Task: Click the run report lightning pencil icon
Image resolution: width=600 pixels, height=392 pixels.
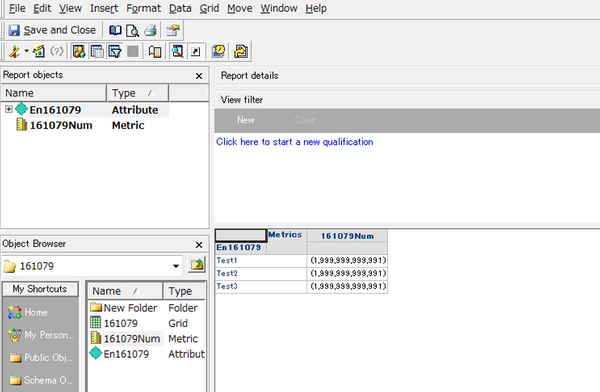Action: [x=15, y=51]
